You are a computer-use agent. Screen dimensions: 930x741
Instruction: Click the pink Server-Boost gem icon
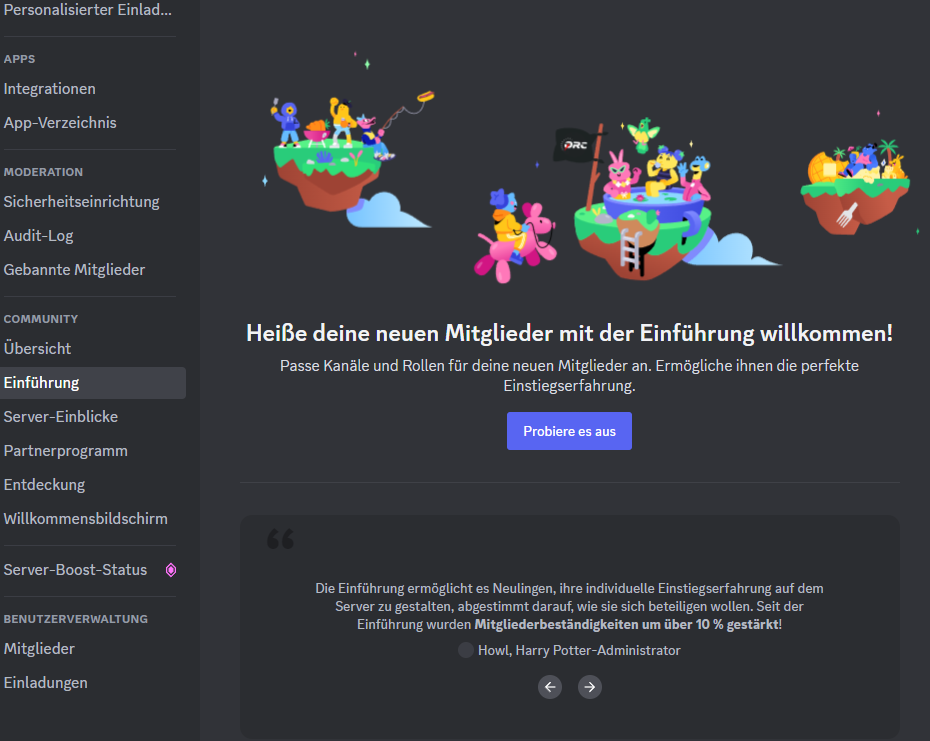coord(171,570)
